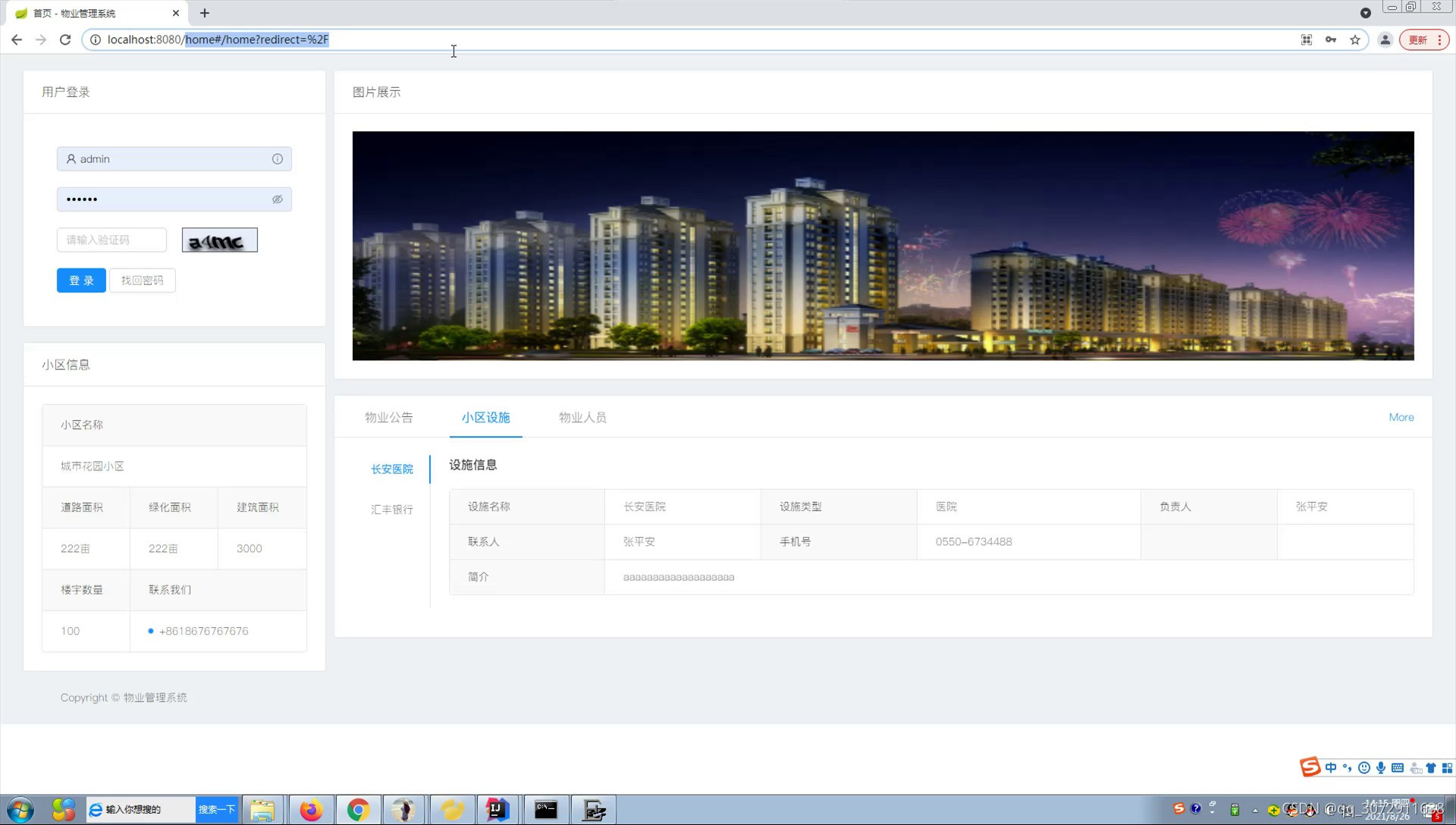Click the browser back arrow

point(17,39)
